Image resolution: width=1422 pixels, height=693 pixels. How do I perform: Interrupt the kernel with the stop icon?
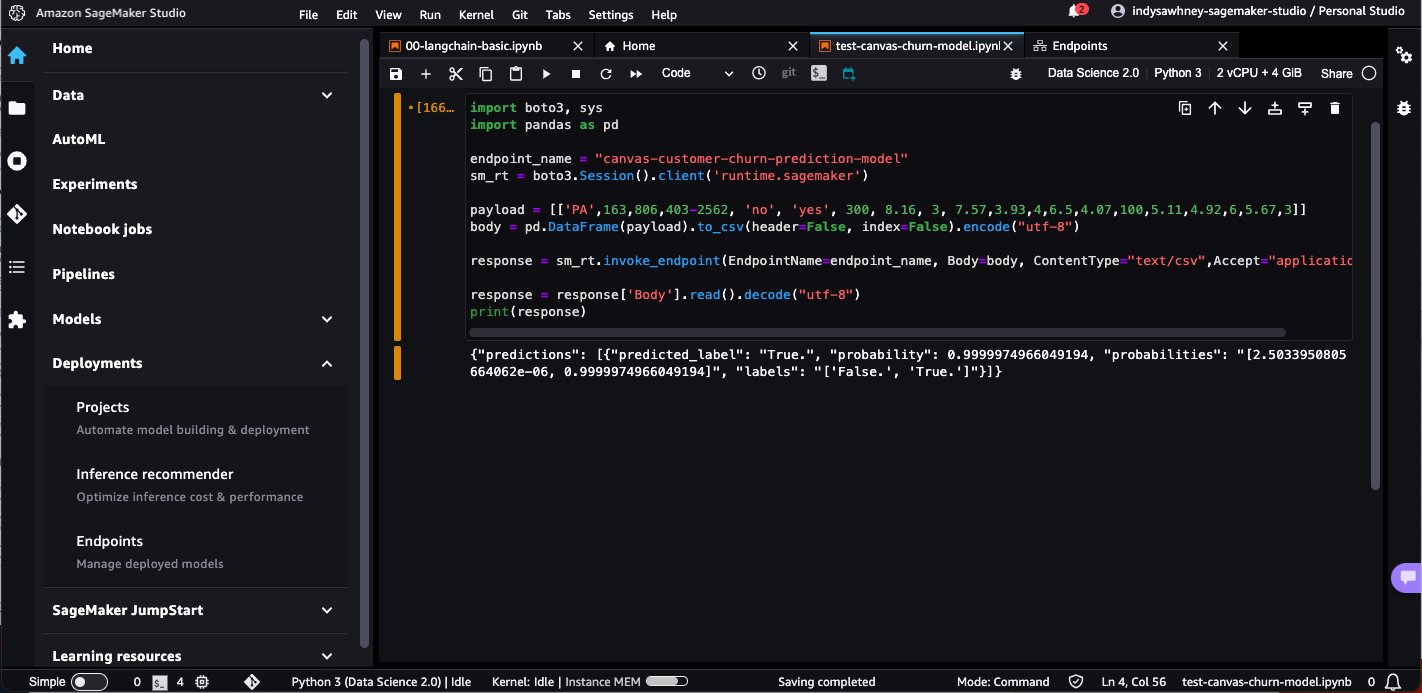(x=576, y=73)
